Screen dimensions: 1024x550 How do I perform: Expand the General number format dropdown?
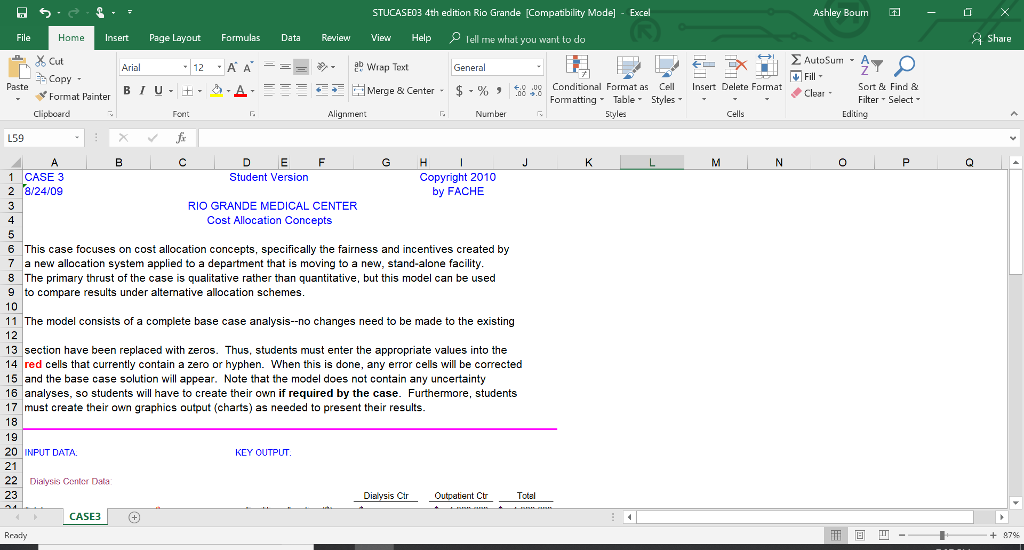(539, 67)
